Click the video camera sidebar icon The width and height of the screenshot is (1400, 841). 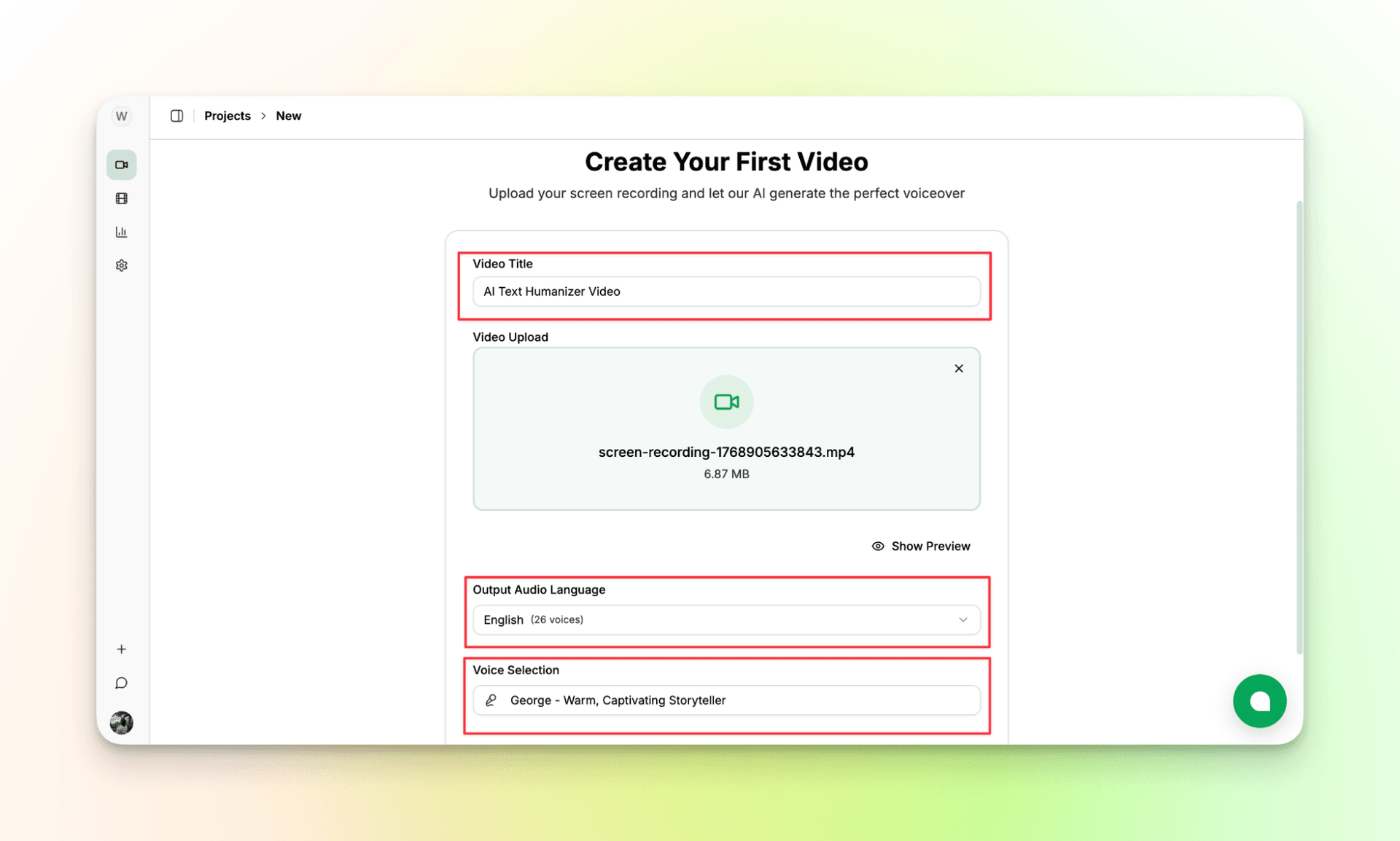(x=121, y=165)
